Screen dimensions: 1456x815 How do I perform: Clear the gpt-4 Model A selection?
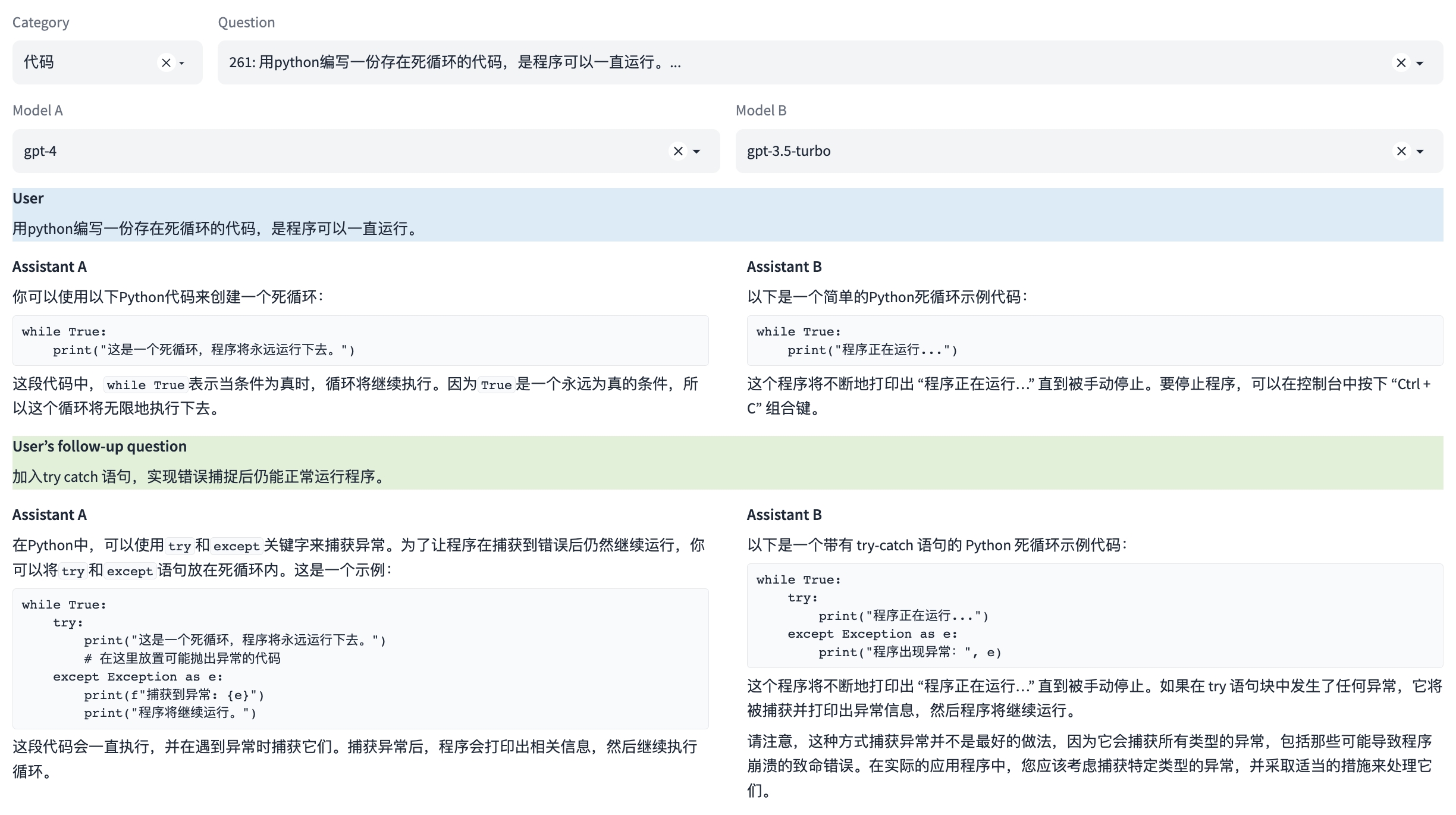pos(677,151)
